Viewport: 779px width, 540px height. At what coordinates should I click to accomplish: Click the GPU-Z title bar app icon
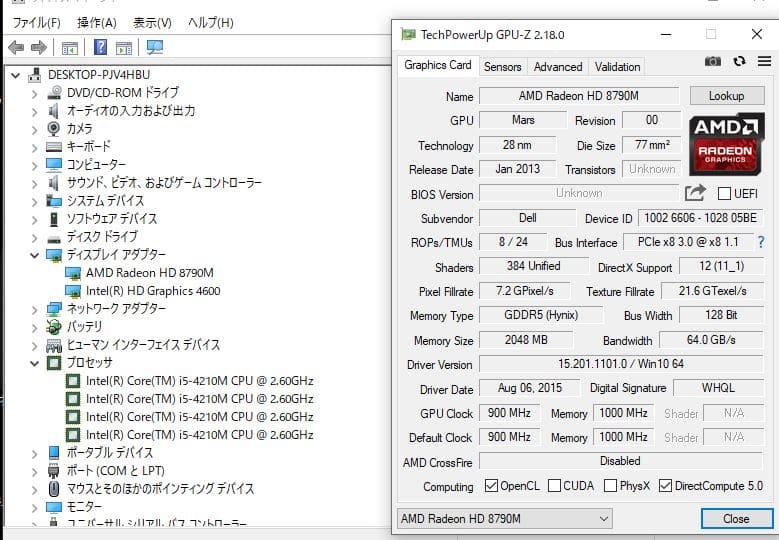[x=408, y=34]
